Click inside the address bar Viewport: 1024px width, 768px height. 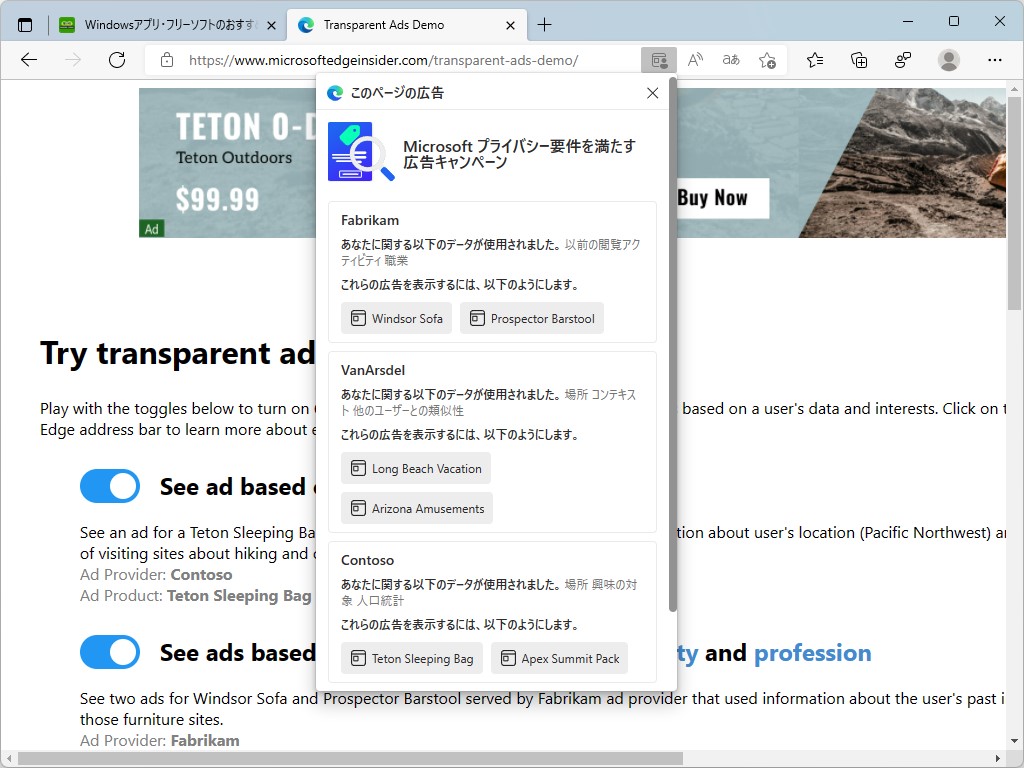400,60
